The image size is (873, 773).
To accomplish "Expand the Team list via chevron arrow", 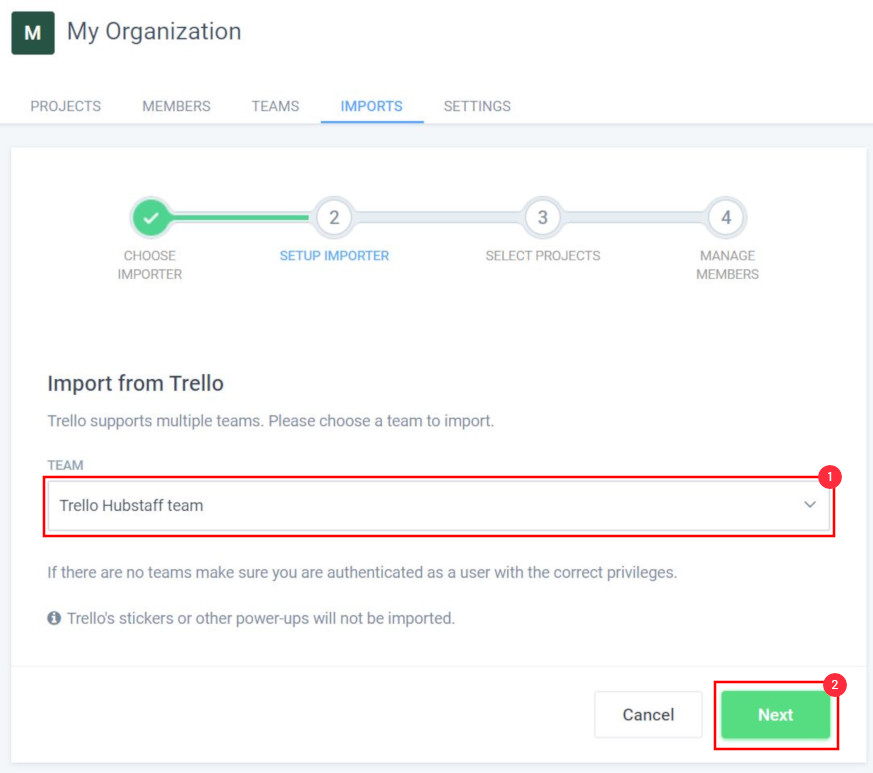I will pyautogui.click(x=810, y=505).
